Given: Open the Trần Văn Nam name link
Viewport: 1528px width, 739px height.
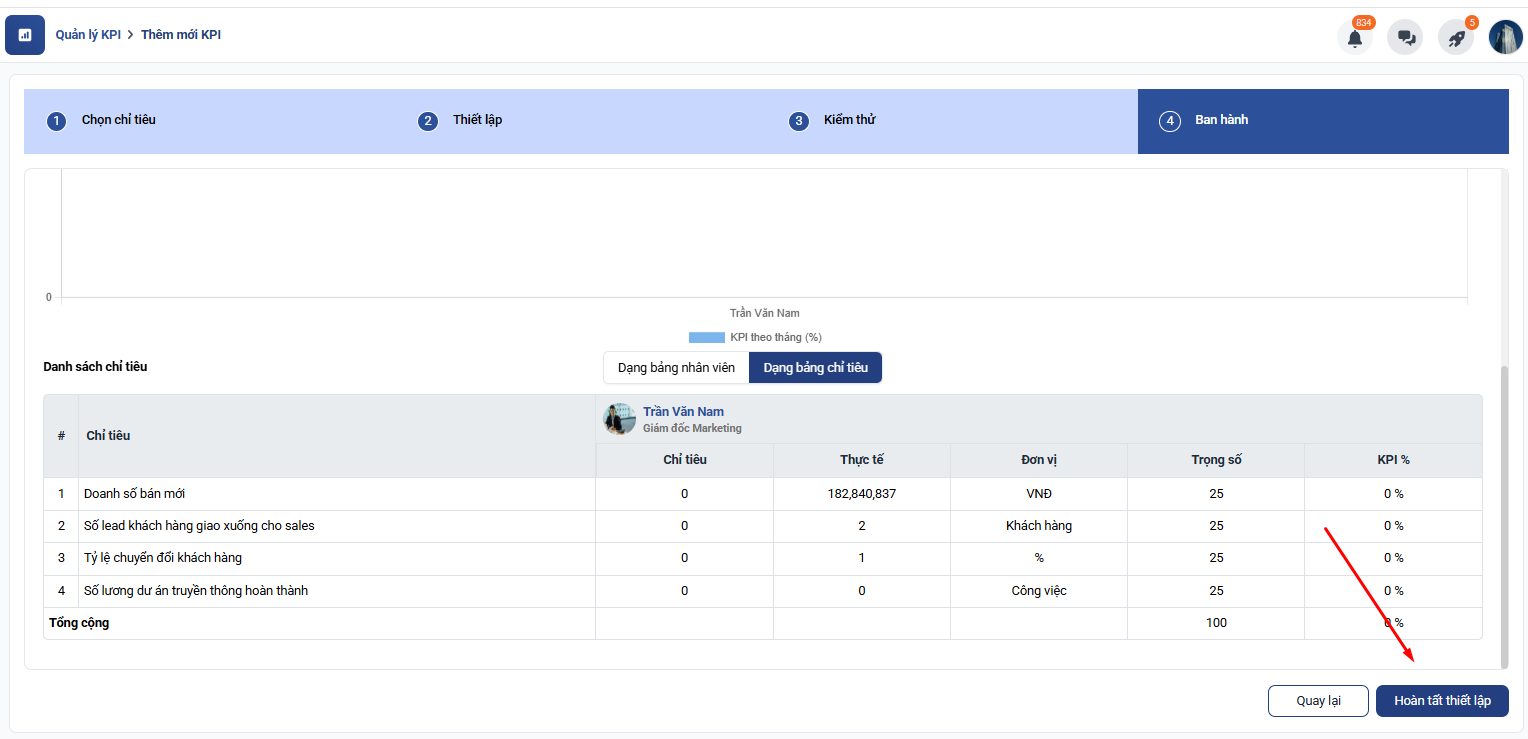Looking at the screenshot, I should (x=683, y=412).
